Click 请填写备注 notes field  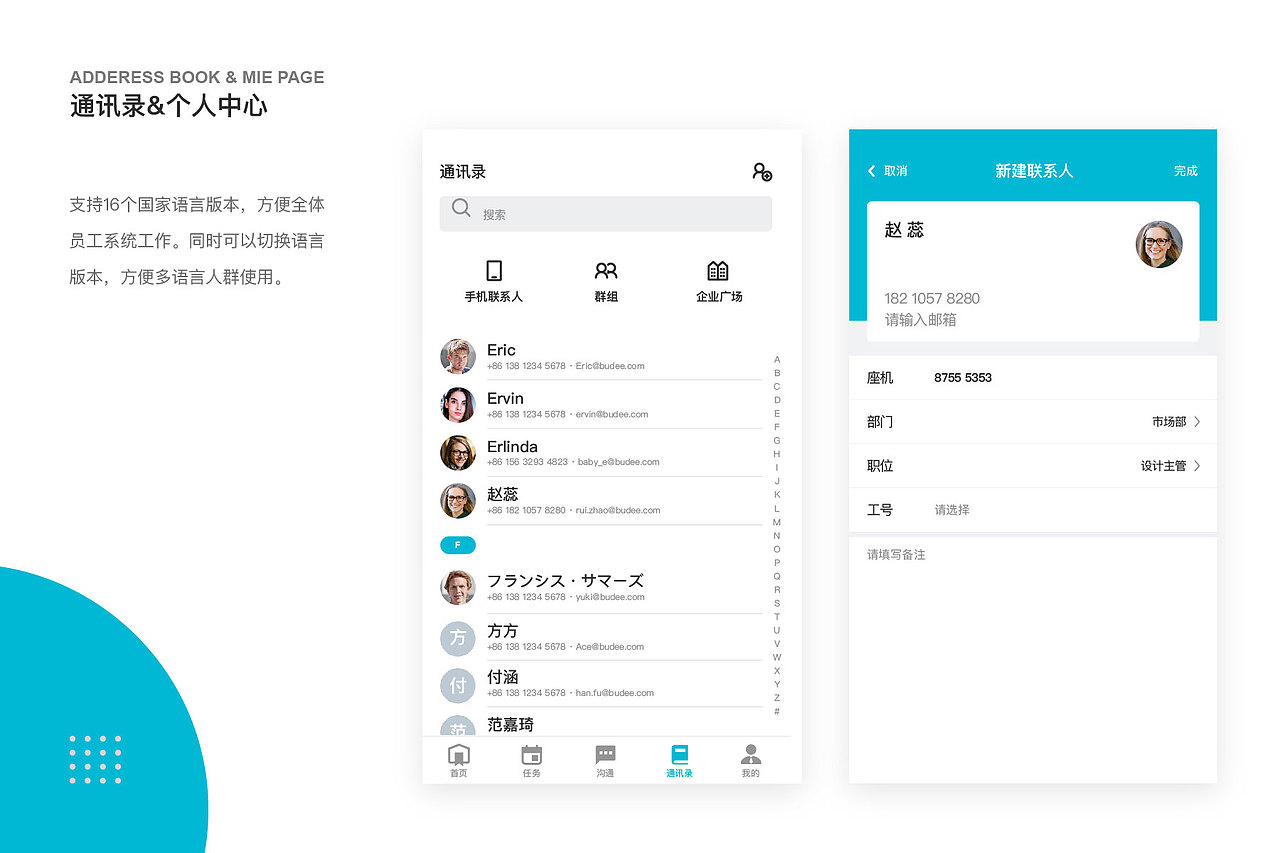click(1033, 660)
